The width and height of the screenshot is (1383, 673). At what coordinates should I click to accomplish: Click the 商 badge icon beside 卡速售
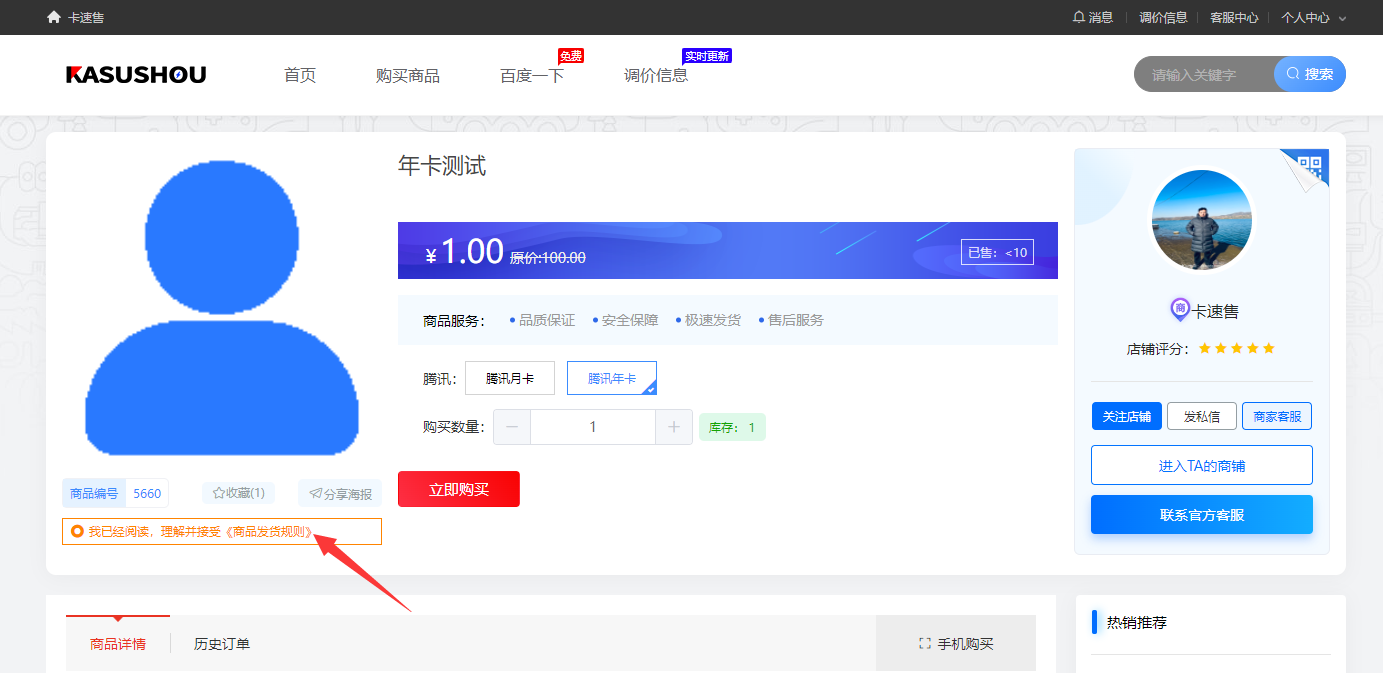pyautogui.click(x=1180, y=310)
